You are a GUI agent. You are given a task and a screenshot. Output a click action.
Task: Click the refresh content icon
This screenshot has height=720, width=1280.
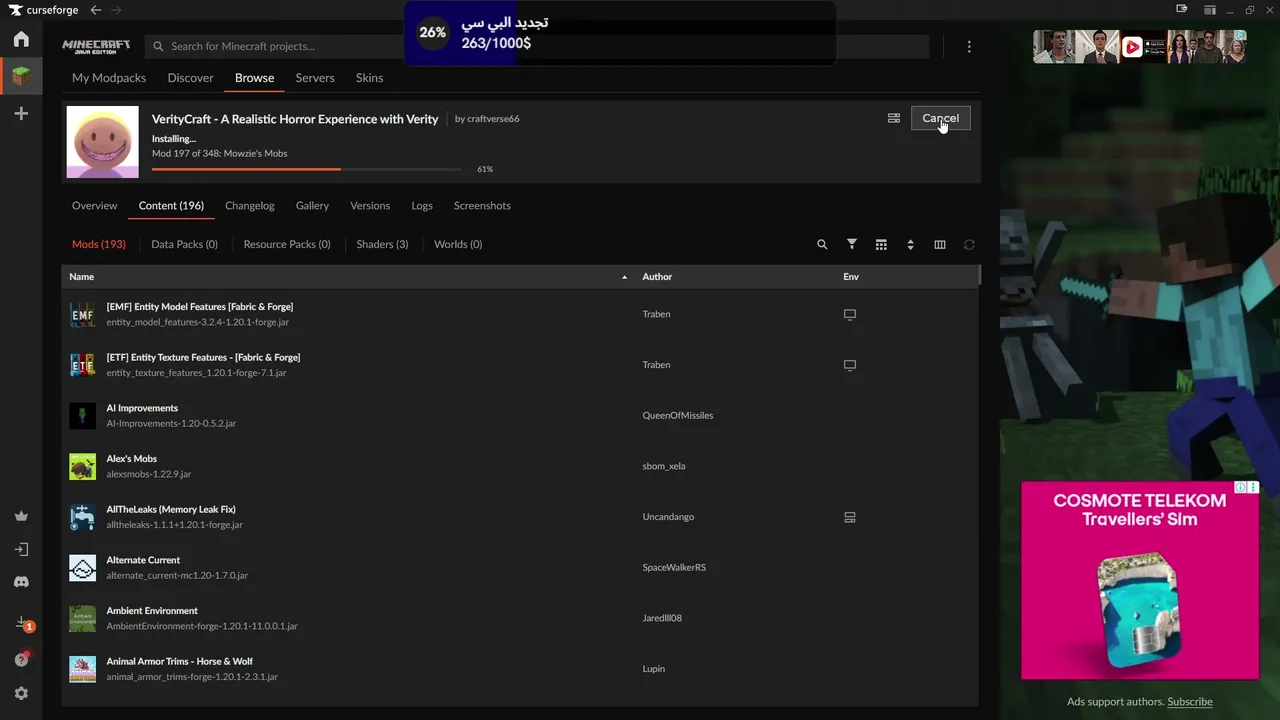(969, 244)
